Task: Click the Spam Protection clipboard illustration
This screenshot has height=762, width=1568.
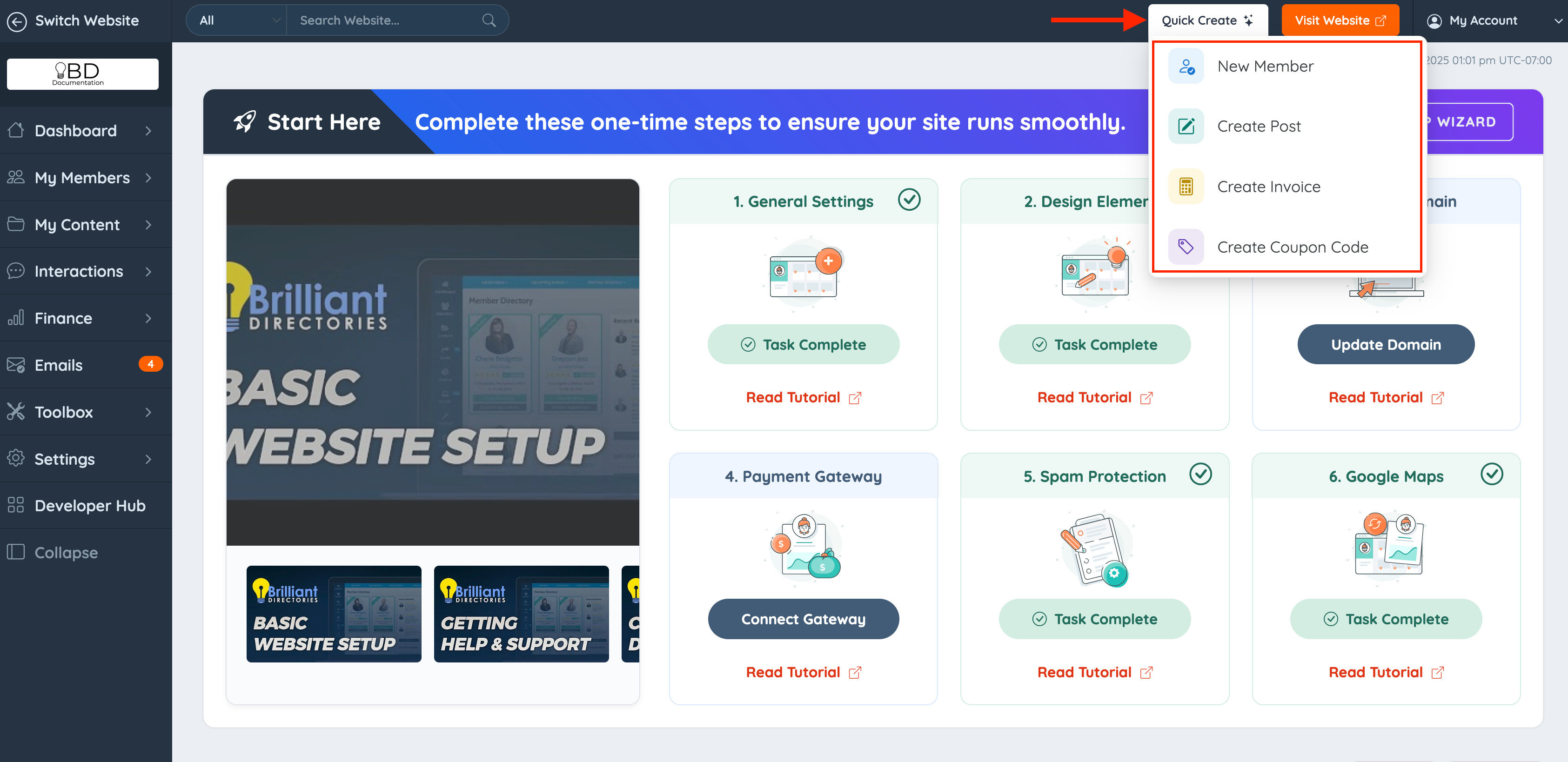Action: pos(1094,548)
